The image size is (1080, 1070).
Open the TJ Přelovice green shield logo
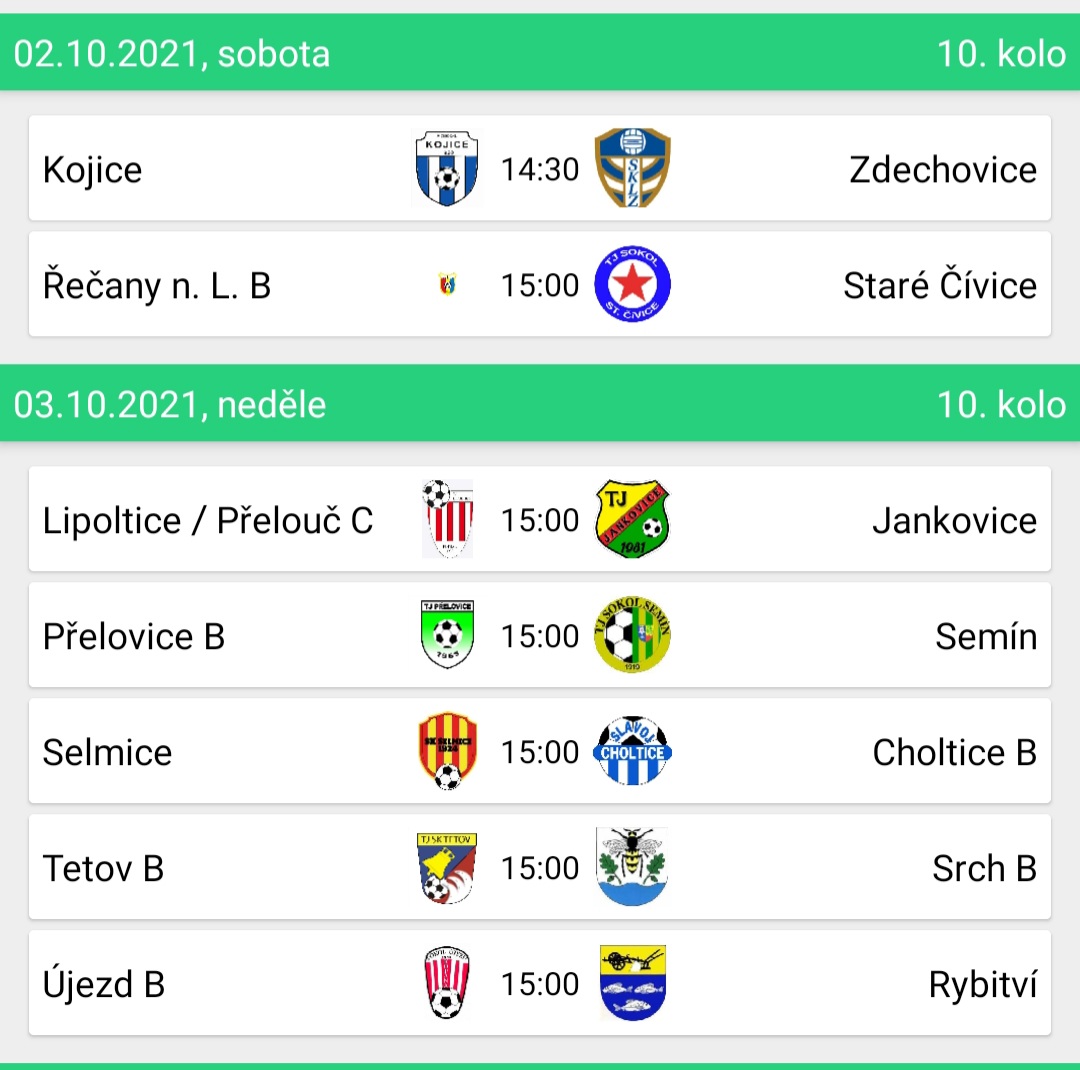tap(447, 635)
